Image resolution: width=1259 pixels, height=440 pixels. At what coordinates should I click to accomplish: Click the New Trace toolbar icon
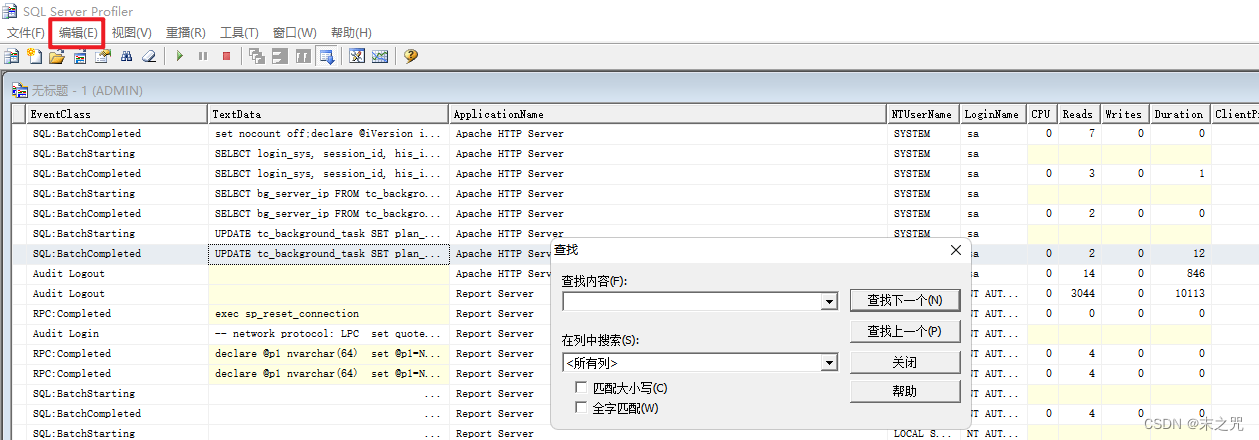pyautogui.click(x=12, y=56)
